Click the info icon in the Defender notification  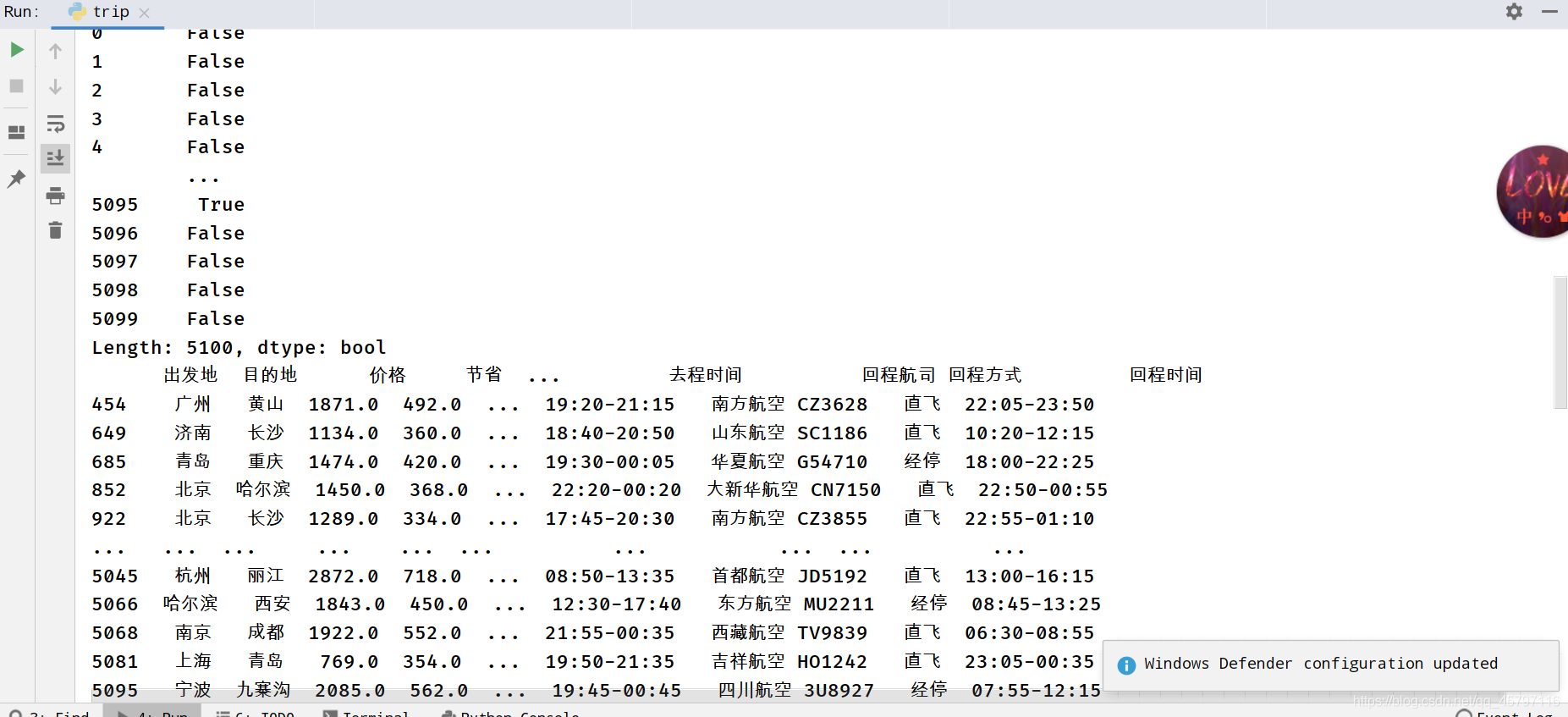1126,665
